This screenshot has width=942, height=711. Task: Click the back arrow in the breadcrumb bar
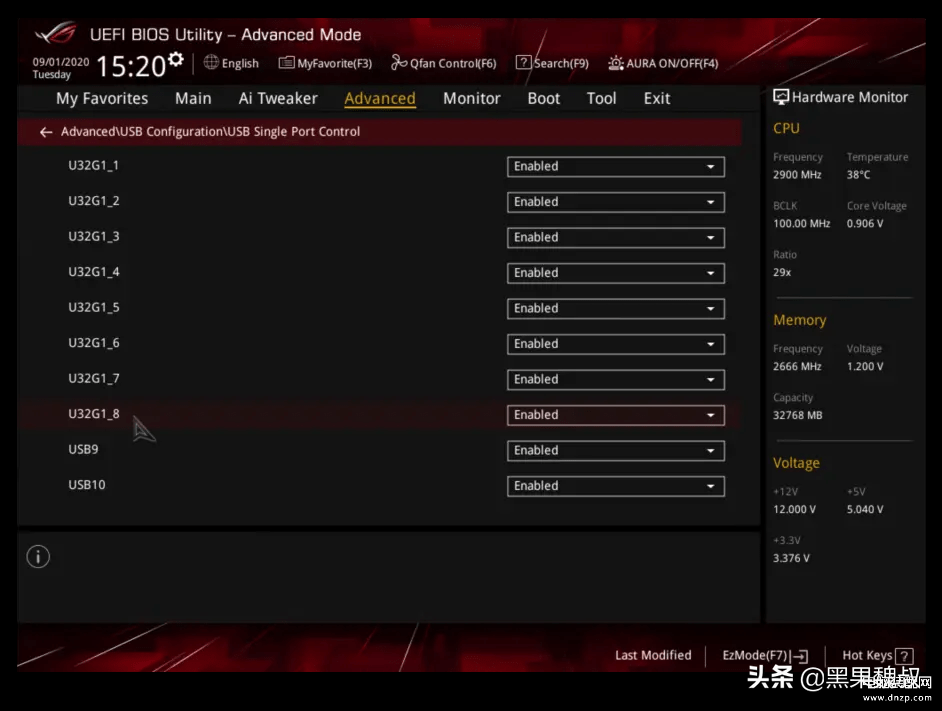(46, 132)
